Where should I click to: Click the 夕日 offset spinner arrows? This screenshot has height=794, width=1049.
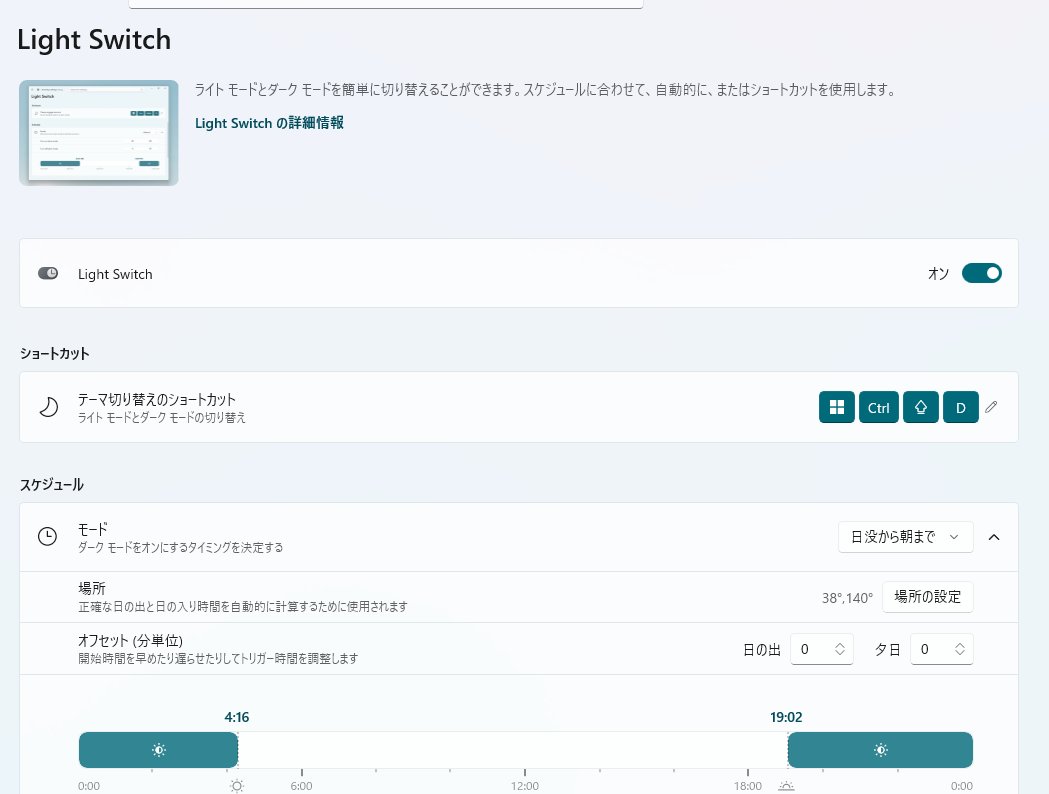959,649
